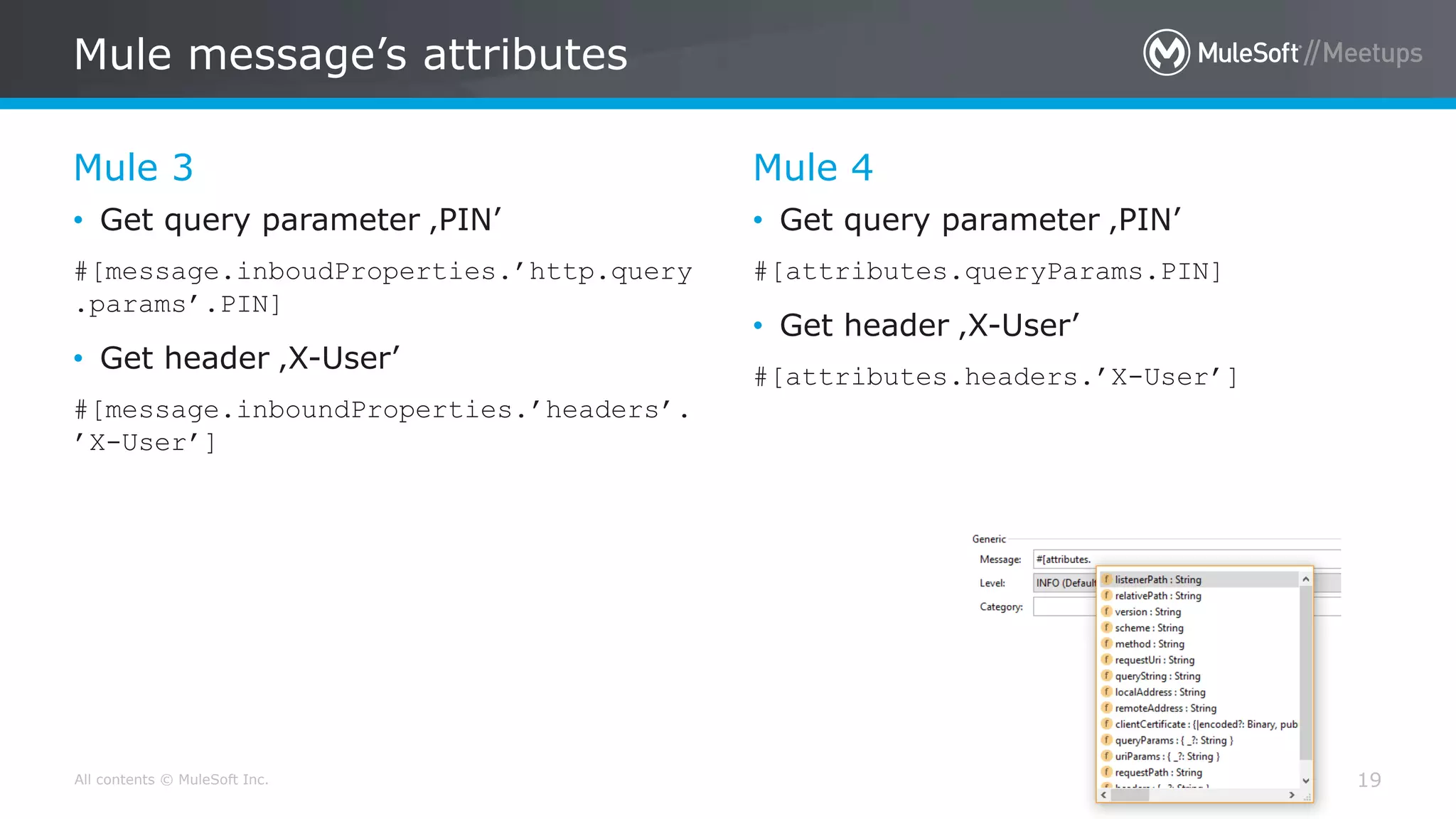Select the relativePath : String suggestion

pos(1199,596)
